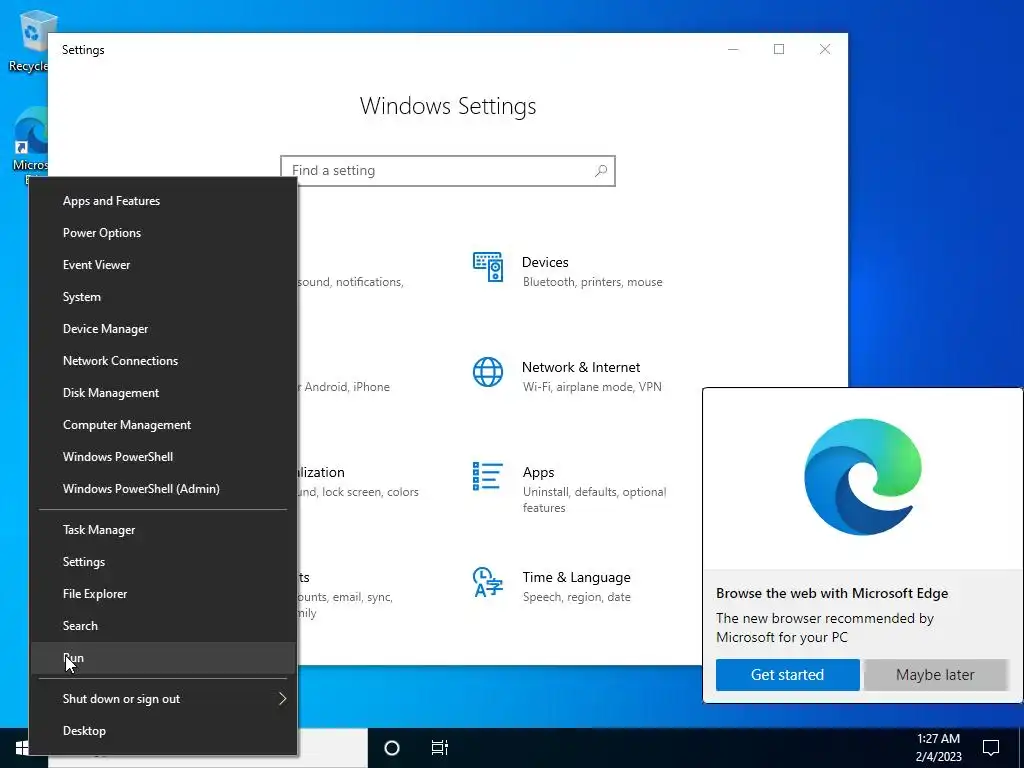
Task: Click Get started in Edge popup
Action: point(788,675)
